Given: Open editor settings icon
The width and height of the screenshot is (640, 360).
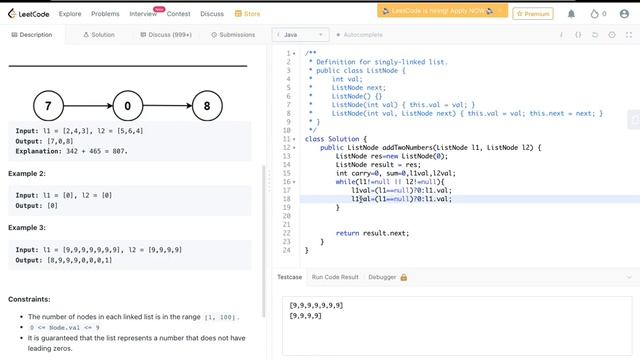Looking at the screenshot, I should click(x=612, y=35).
